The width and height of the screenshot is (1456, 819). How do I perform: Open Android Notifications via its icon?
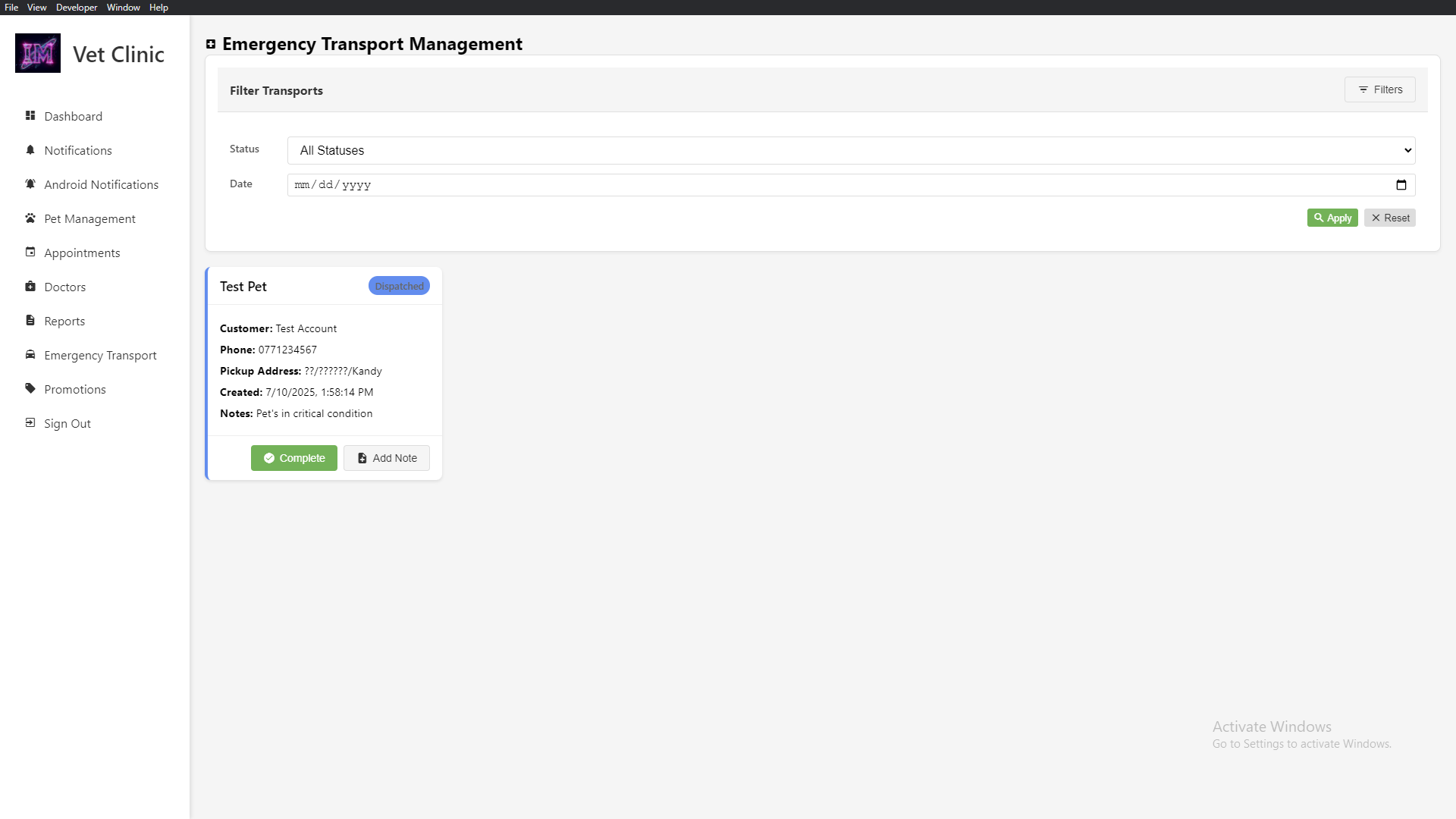point(30,184)
